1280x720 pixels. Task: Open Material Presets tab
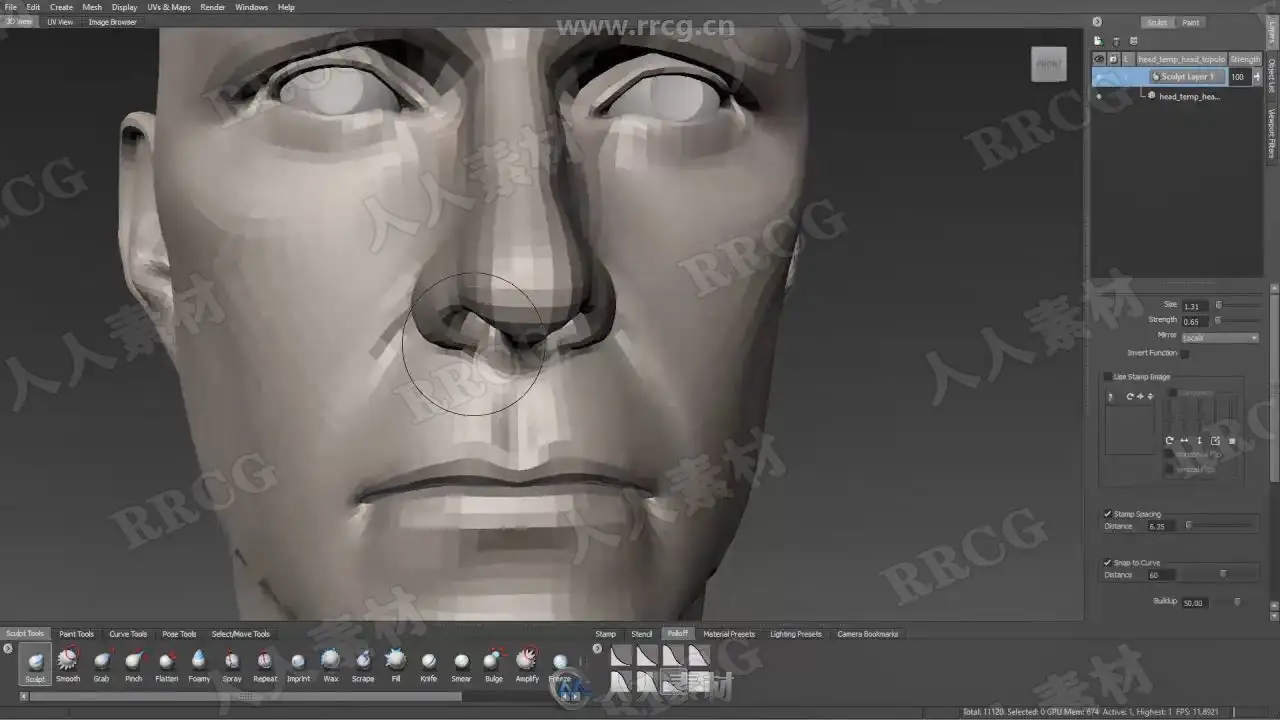click(x=729, y=634)
